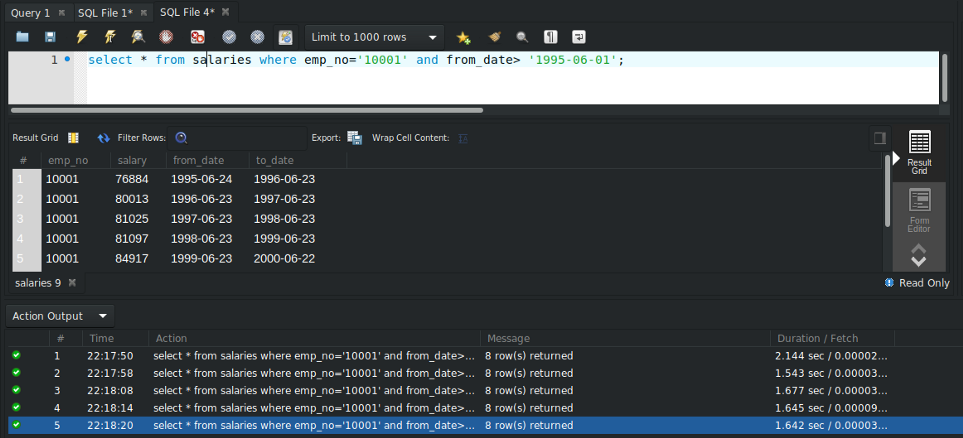Screen dimensions: 963x438
Task: Click breakpoint dot beside line 1
Action: [67, 60]
